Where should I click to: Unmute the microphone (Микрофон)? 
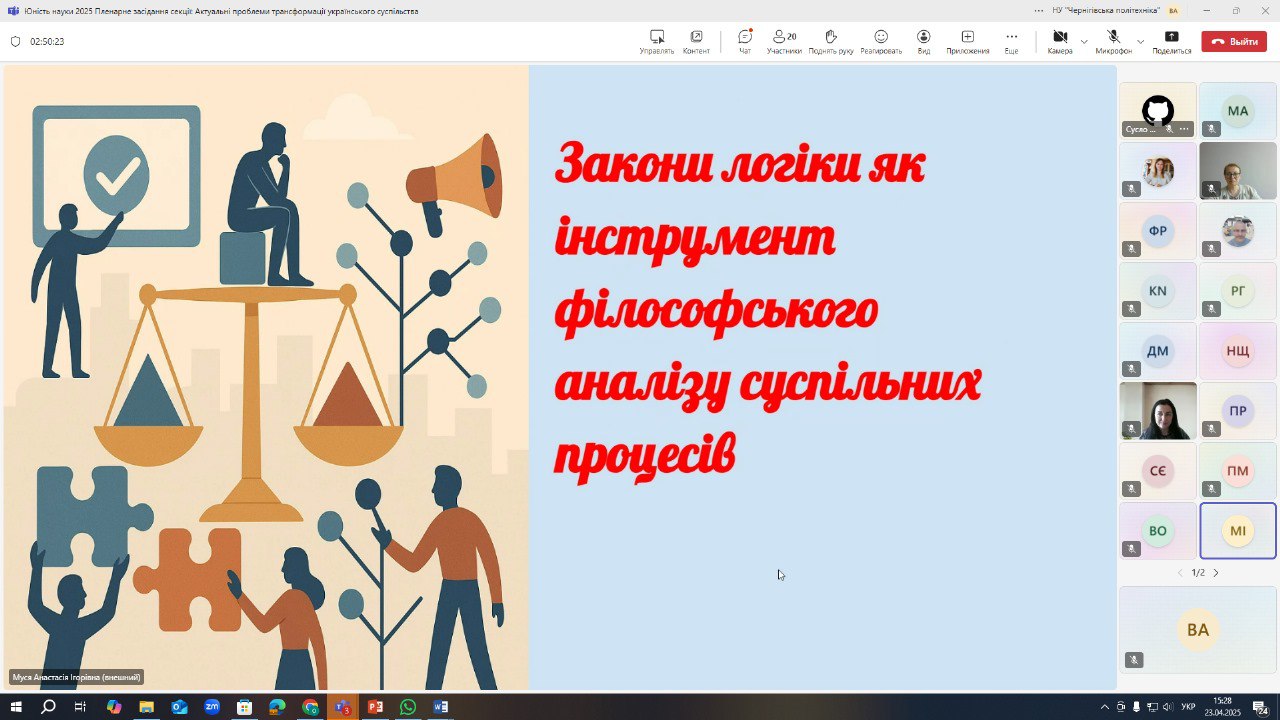click(1113, 41)
